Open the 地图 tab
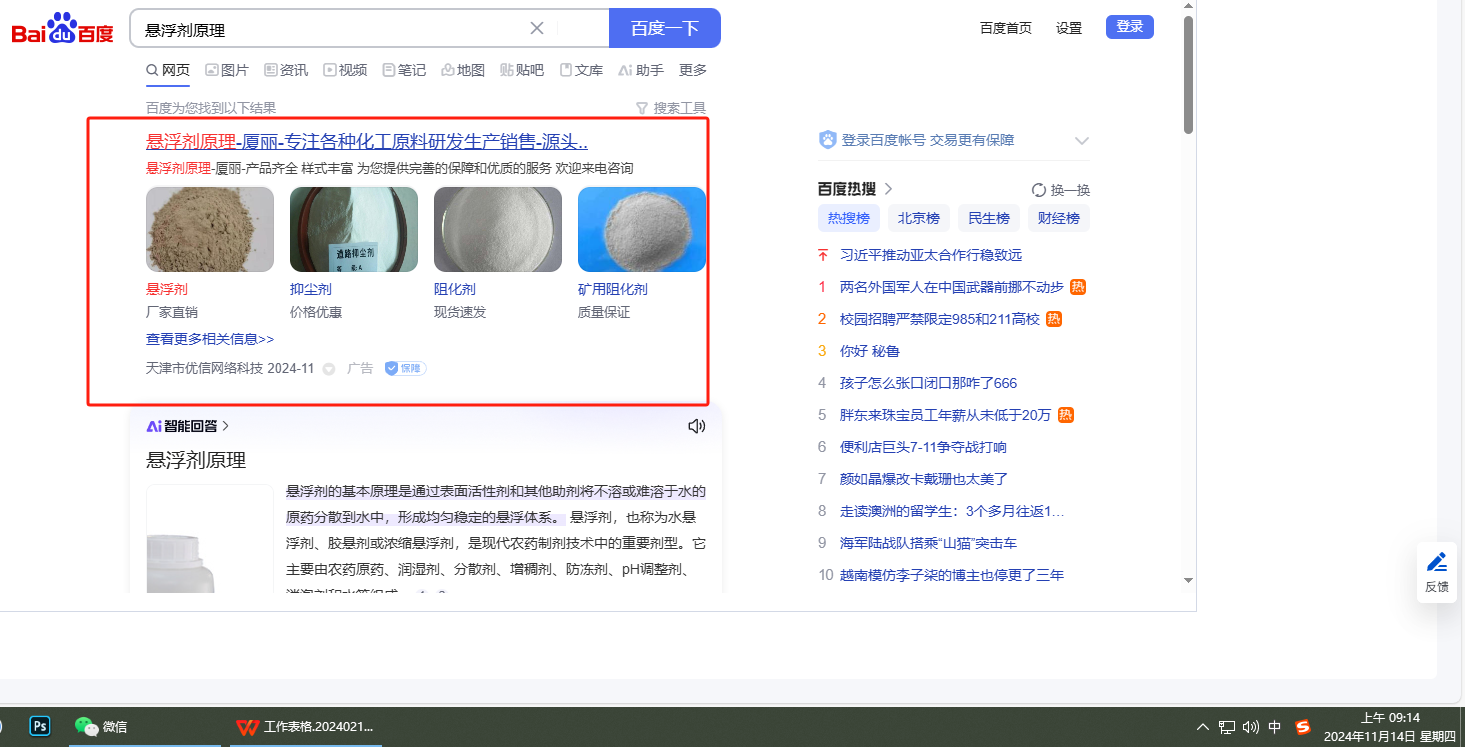 click(463, 70)
